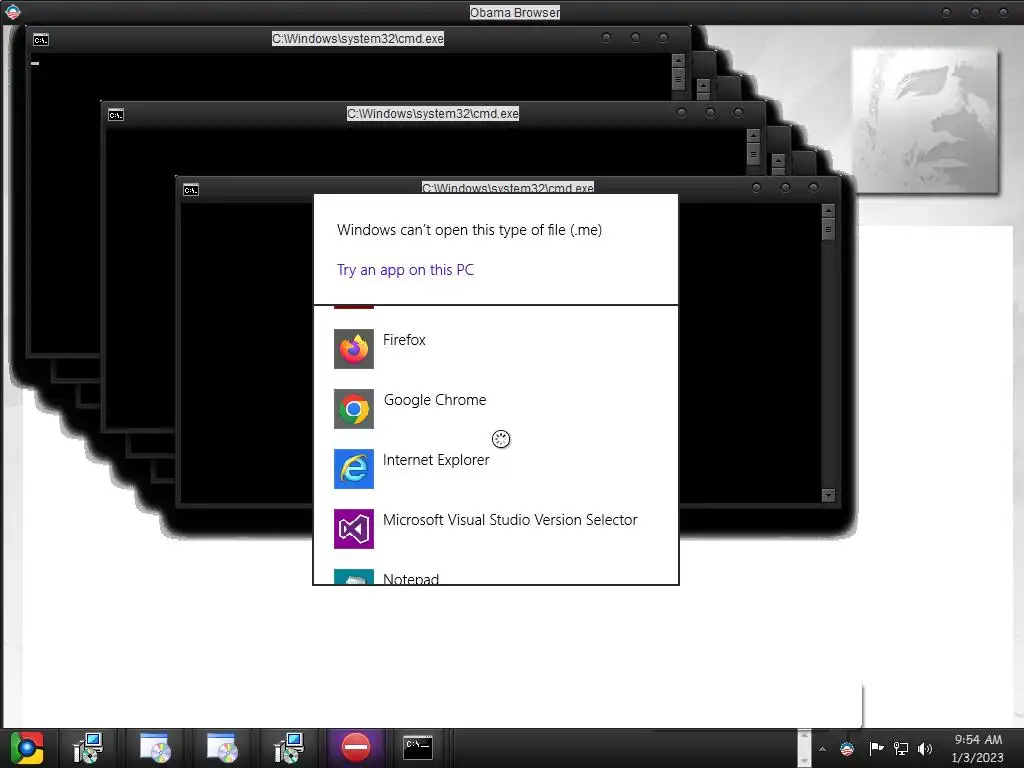This screenshot has height=768, width=1024.
Task: Click scroll down arrow in front cmd window
Action: (x=829, y=495)
